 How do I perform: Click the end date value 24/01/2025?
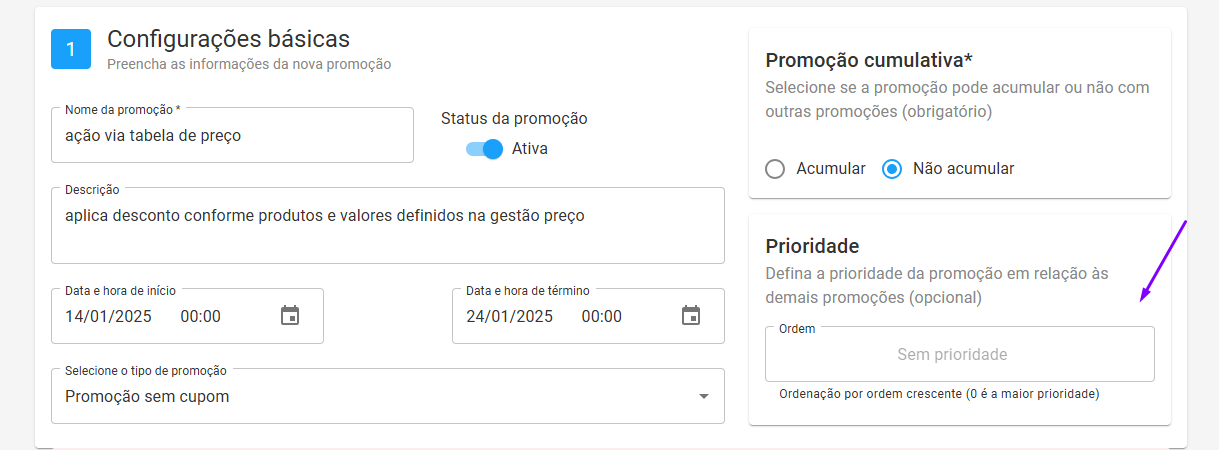509,316
